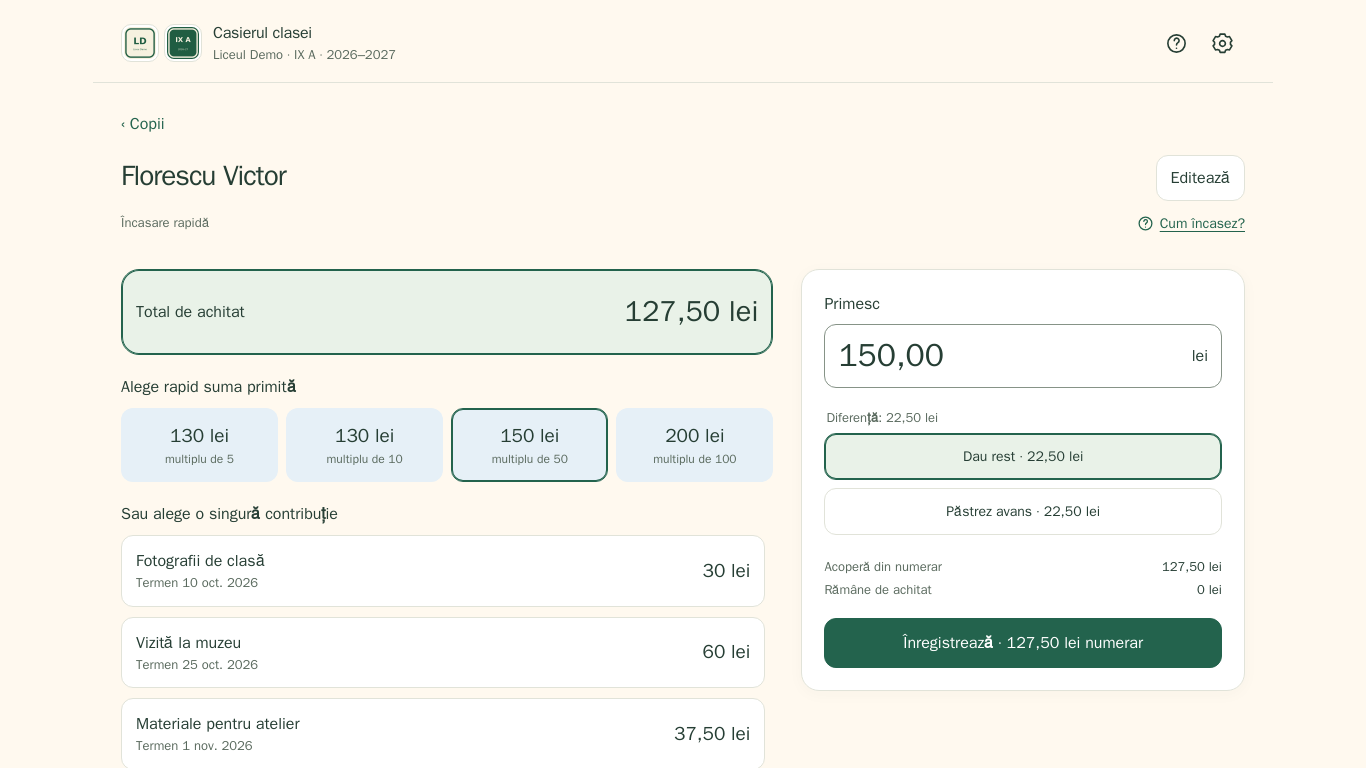The width and height of the screenshot is (1366, 768).
Task: Click the Editează button
Action: coord(1200,178)
